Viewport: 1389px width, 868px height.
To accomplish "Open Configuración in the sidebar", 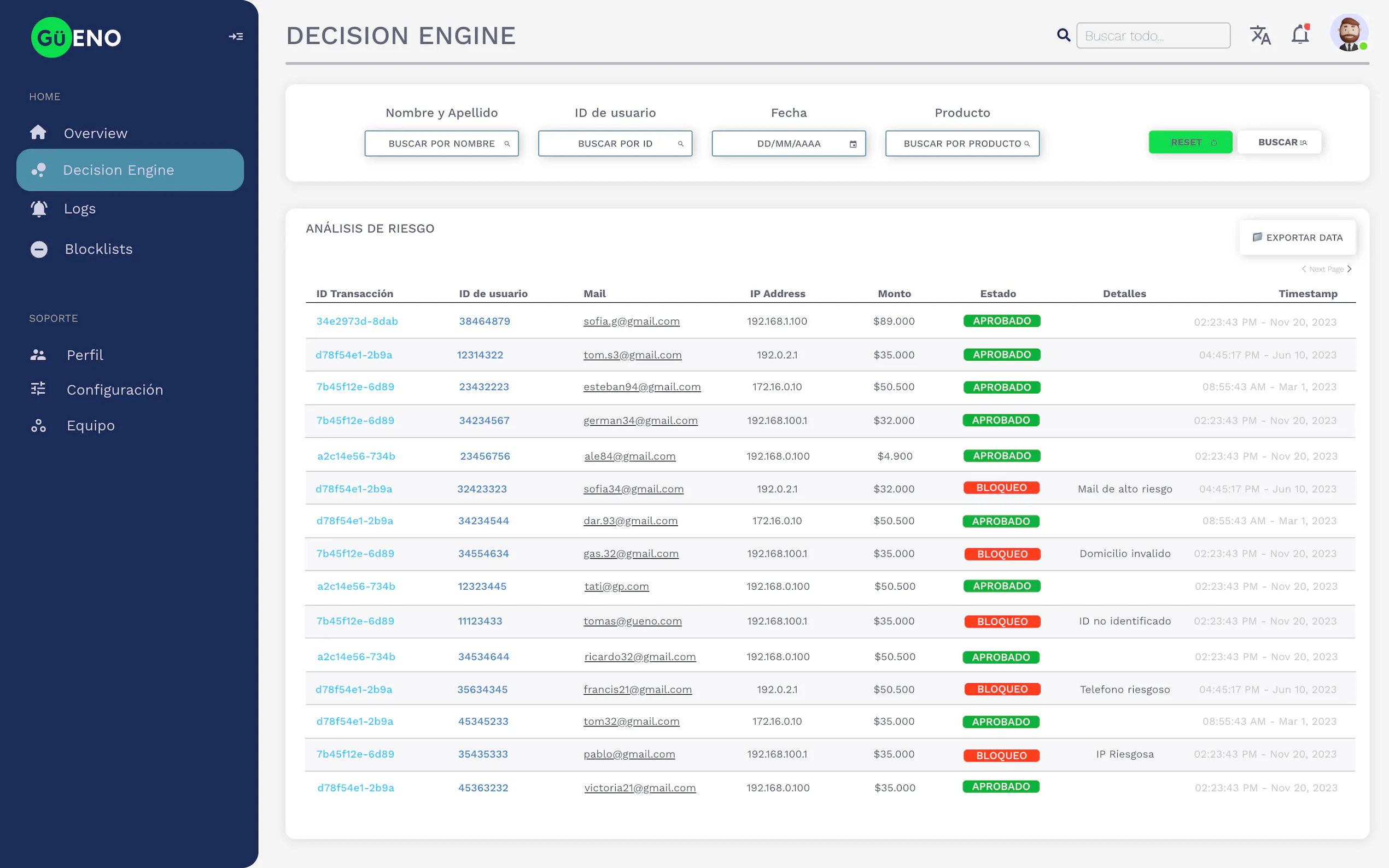I will click(x=114, y=390).
